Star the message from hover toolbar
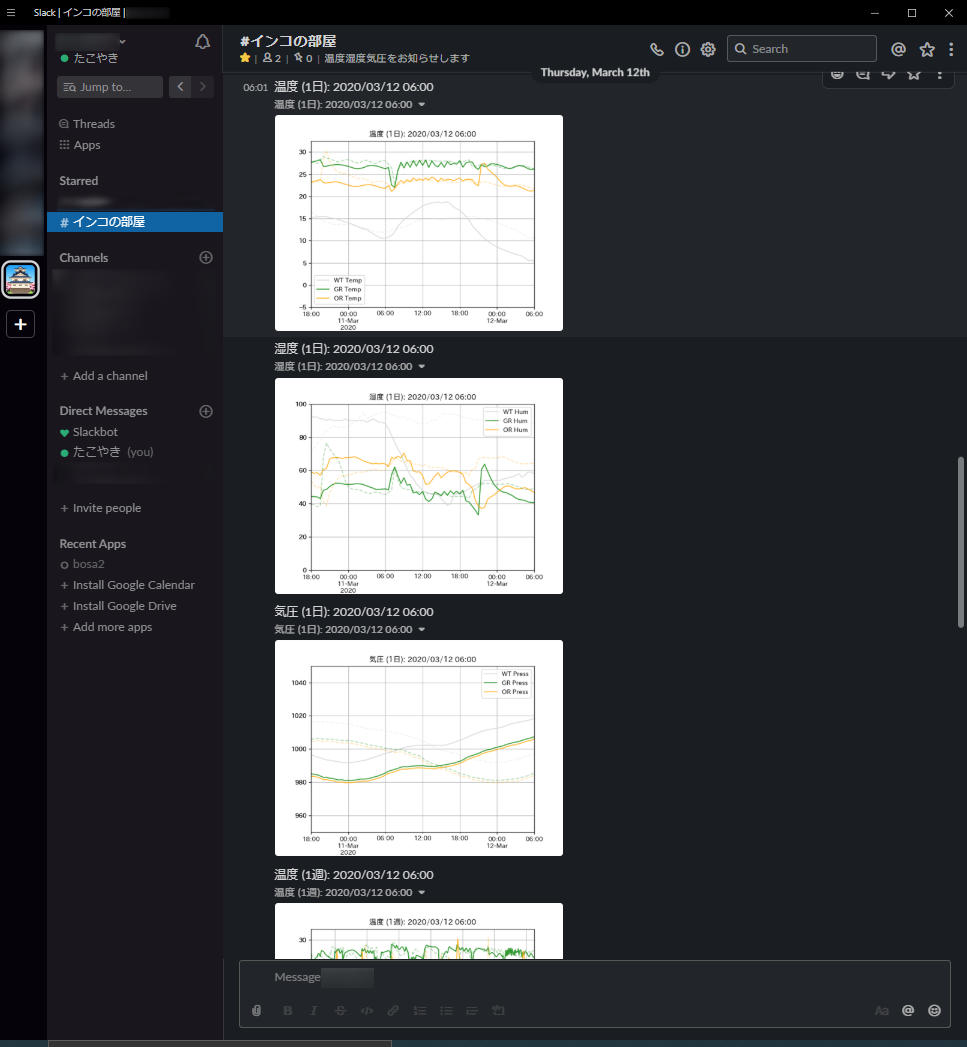967x1047 pixels. click(x=914, y=74)
